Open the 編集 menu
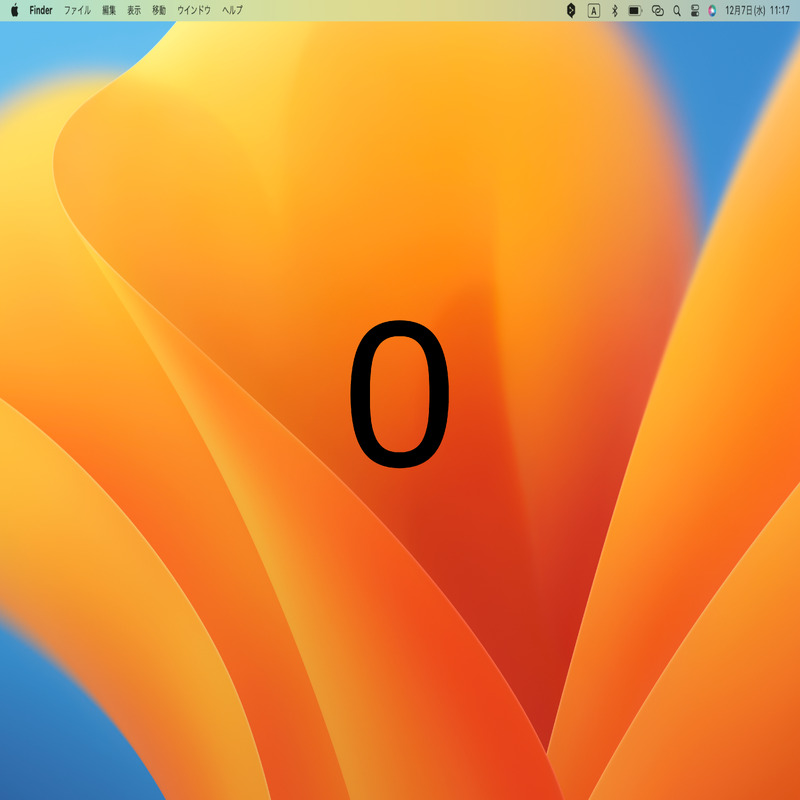 click(109, 10)
